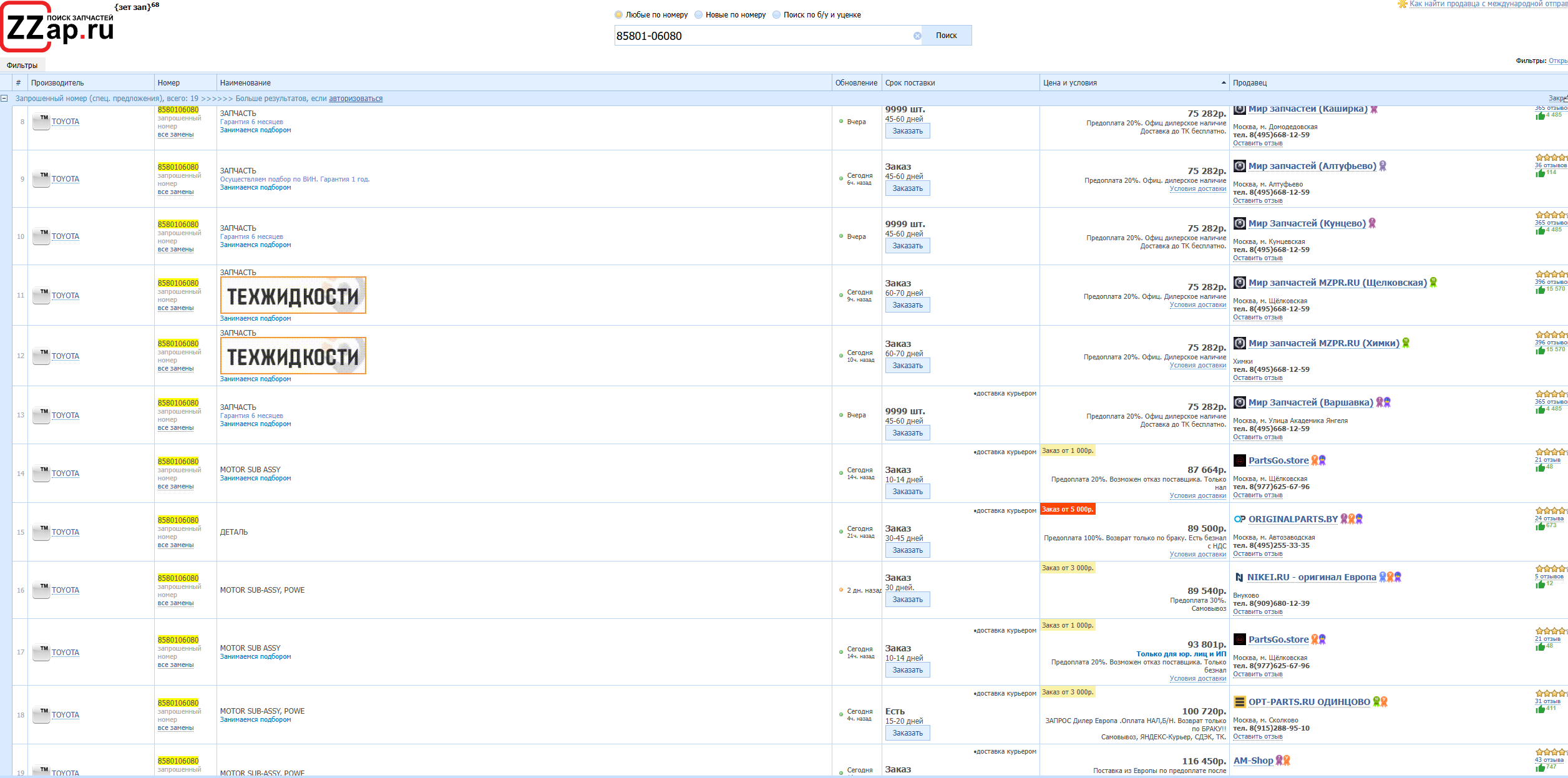This screenshot has height=778, width=1568.
Task: Click the Мир запчастей (Химки) seller logo icon
Action: point(1239,343)
